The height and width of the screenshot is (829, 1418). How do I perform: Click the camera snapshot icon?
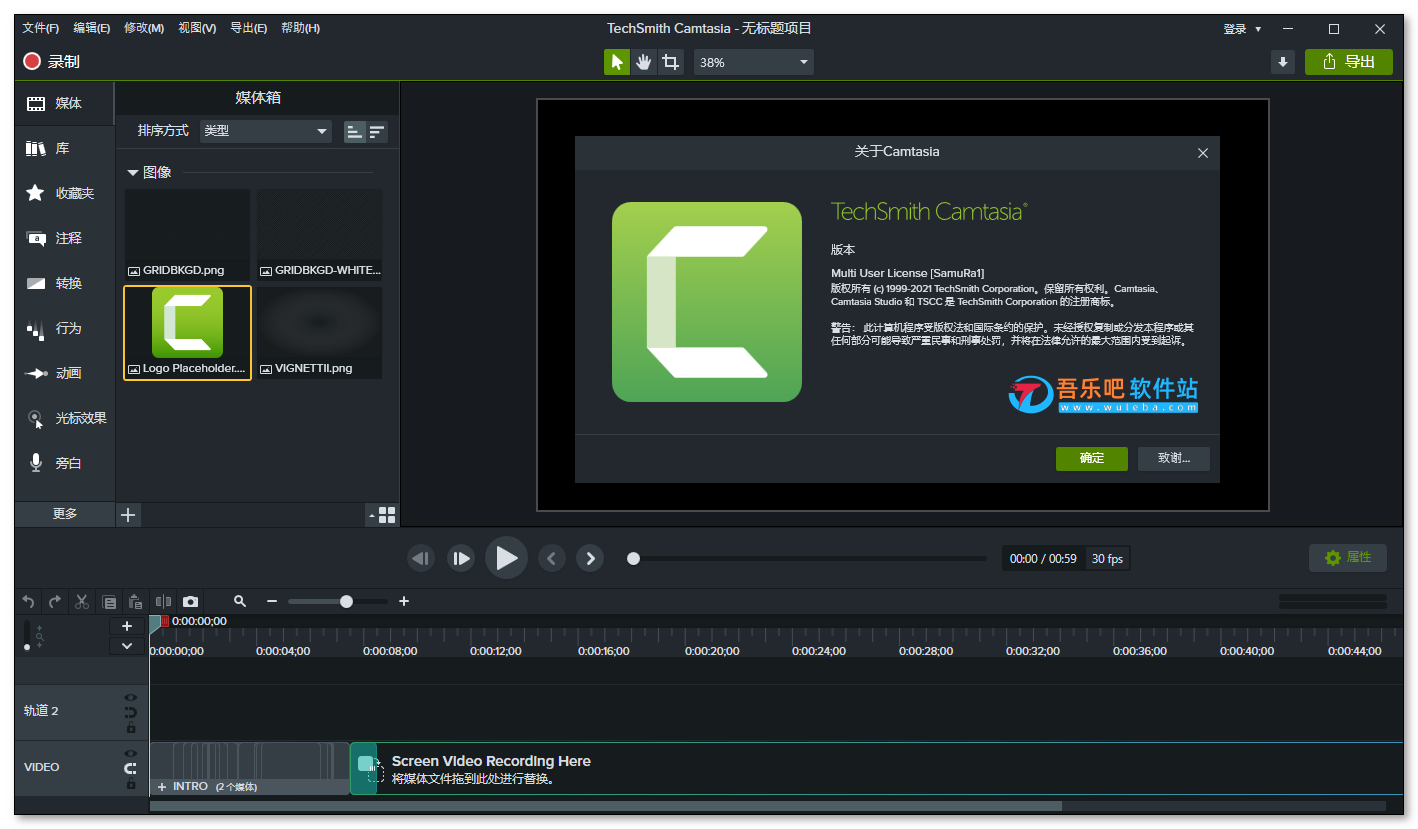[190, 601]
